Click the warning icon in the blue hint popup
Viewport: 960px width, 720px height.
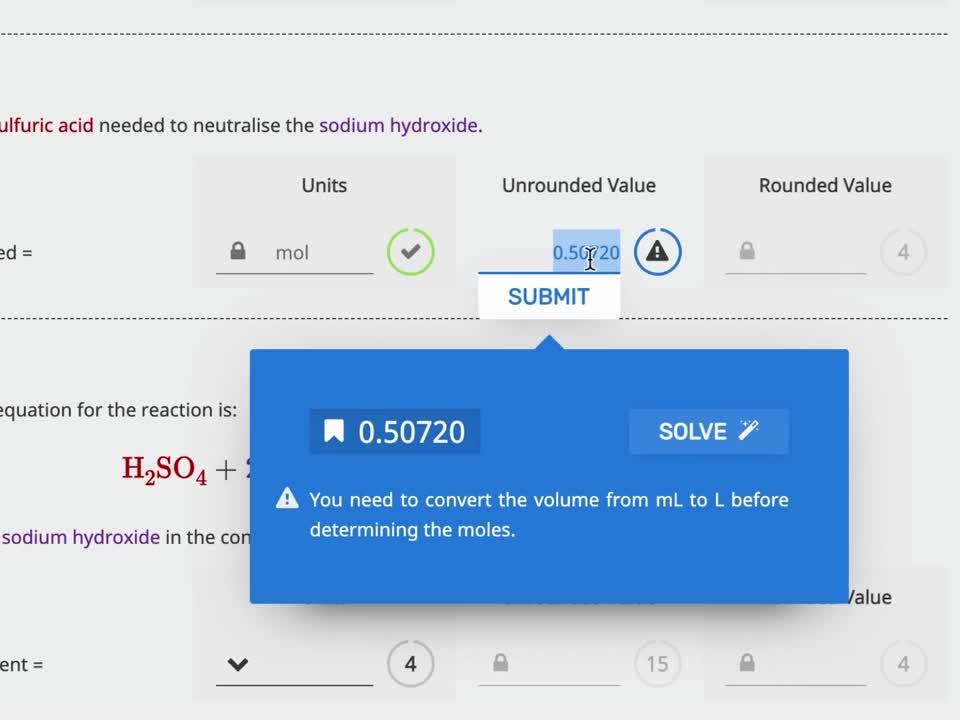[x=287, y=498]
